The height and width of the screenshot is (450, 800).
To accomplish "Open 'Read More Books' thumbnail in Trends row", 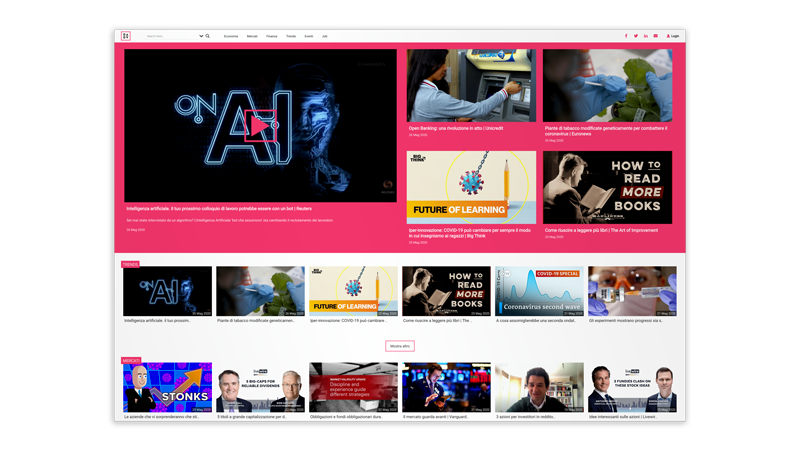I will [x=446, y=291].
